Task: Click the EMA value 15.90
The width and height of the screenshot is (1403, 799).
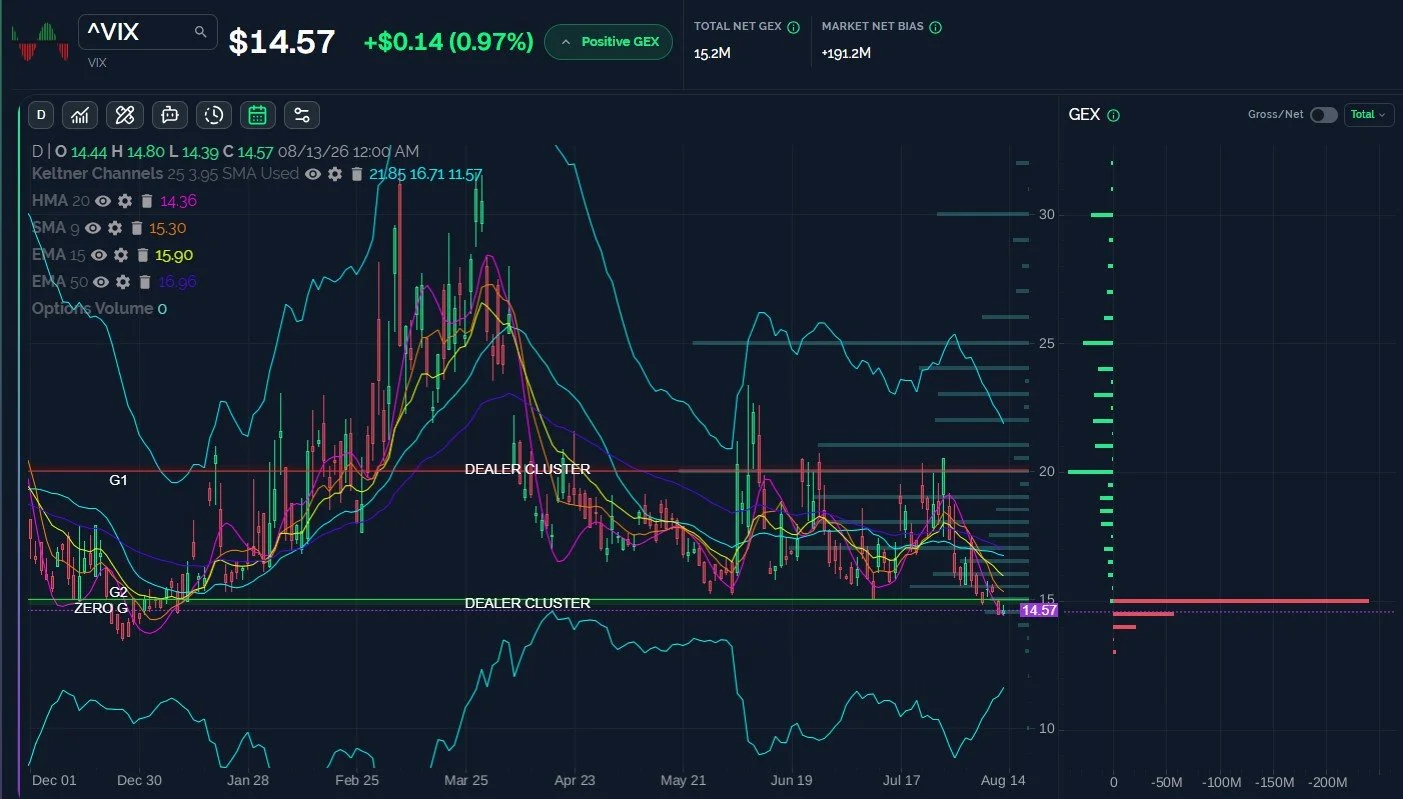Action: [174, 255]
